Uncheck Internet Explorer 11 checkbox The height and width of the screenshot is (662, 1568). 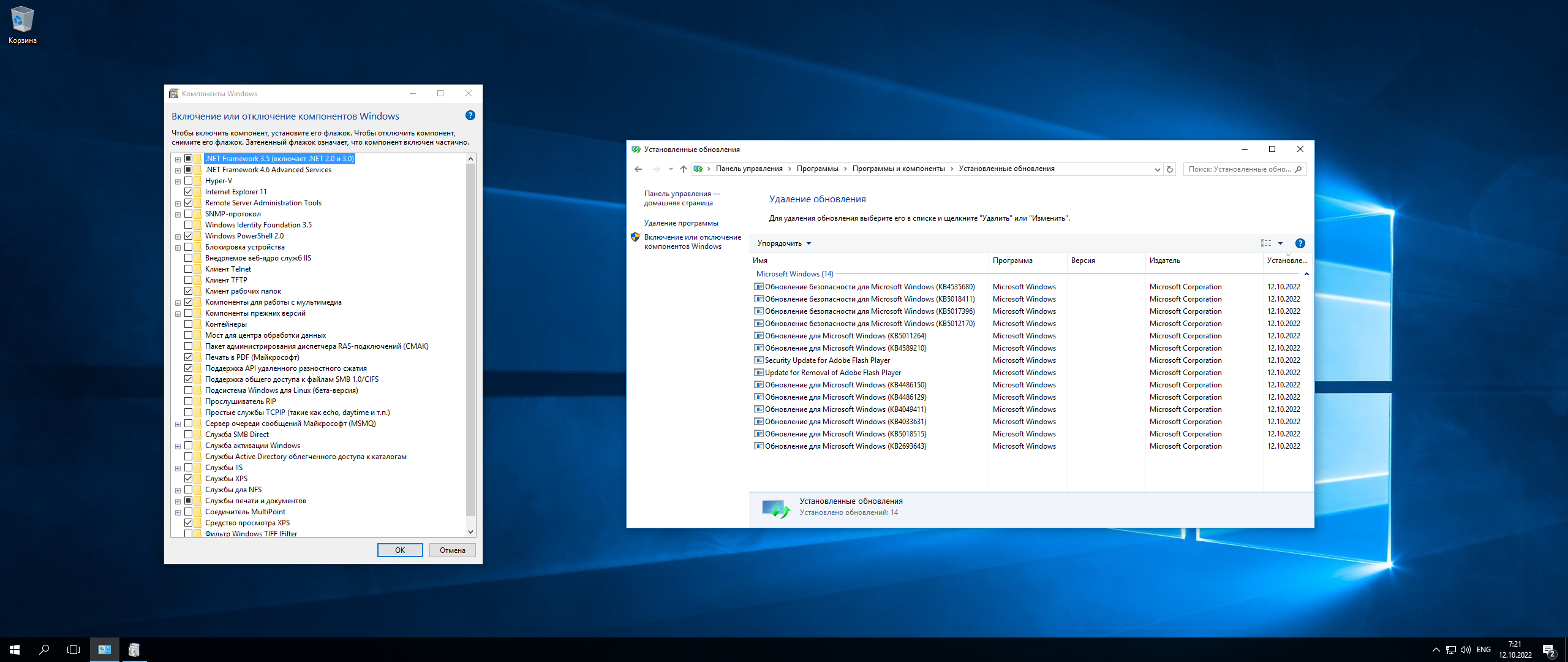[x=189, y=192]
